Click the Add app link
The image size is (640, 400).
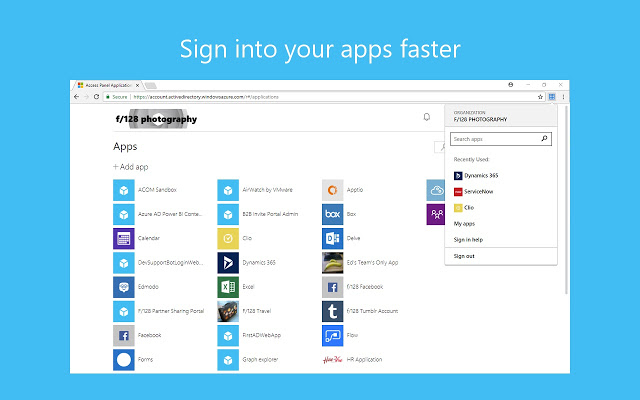(x=131, y=167)
